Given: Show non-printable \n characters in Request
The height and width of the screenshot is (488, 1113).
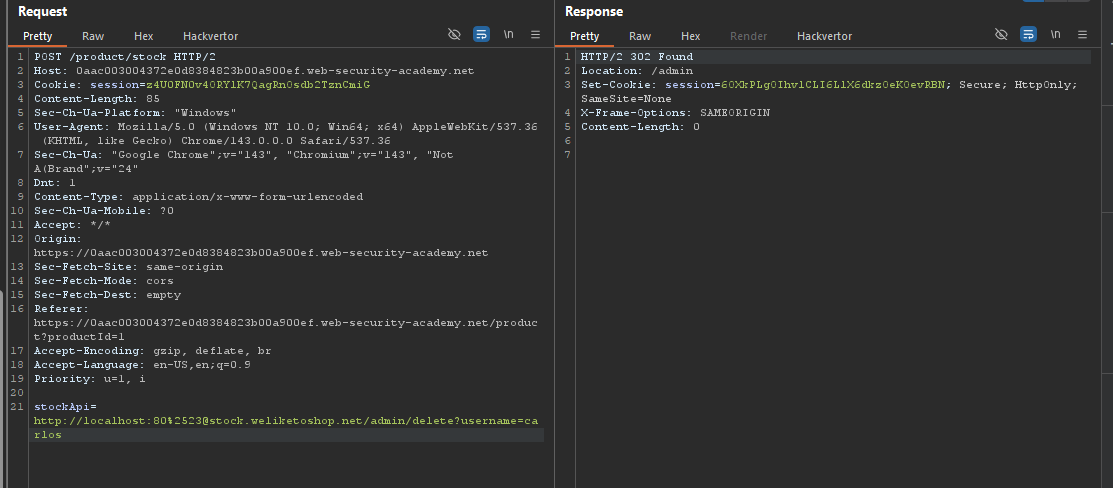Looking at the screenshot, I should click(x=508, y=34).
